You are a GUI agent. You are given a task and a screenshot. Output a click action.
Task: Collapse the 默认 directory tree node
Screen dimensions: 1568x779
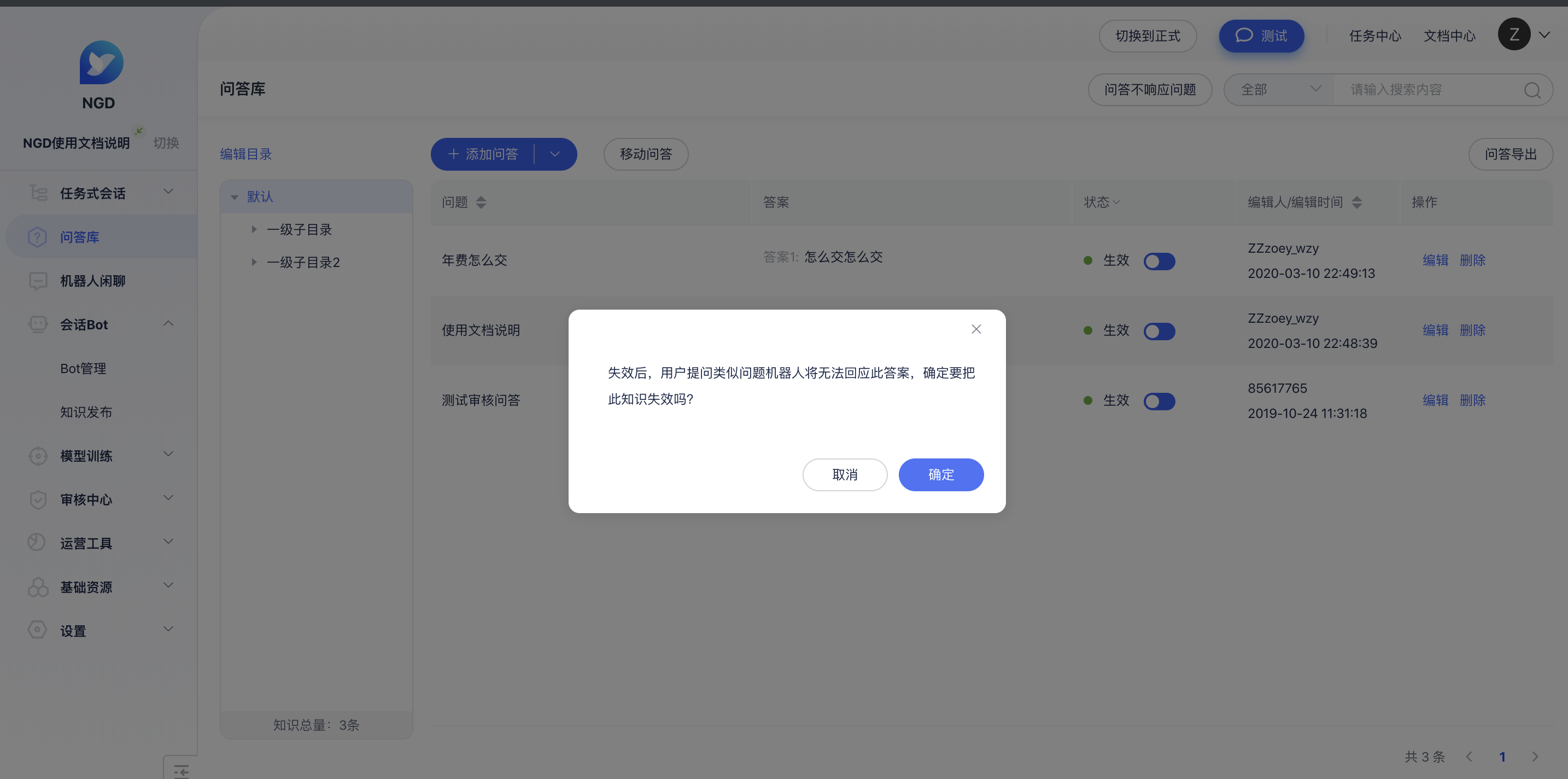pos(235,197)
